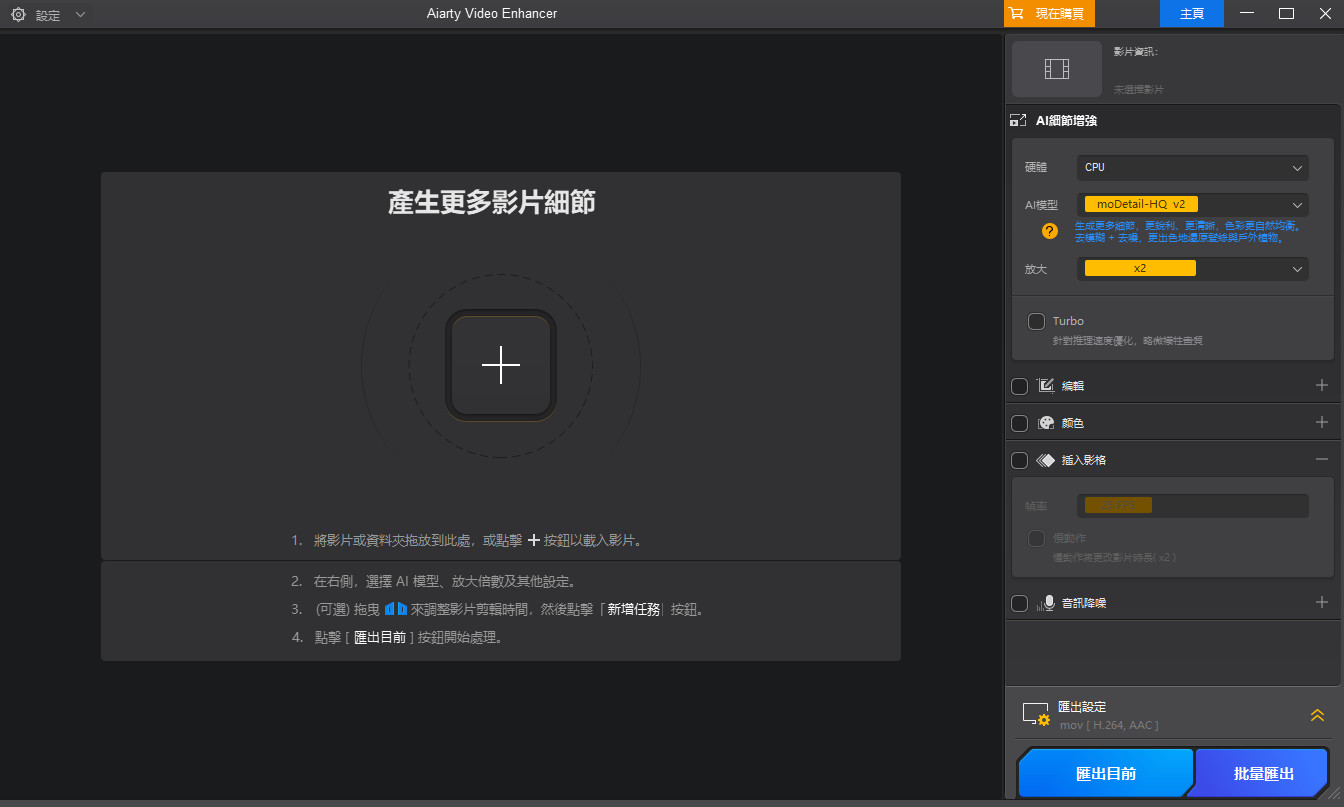1344x807 pixels.
Task: Expand the 編輯 section with plus
Action: click(1322, 385)
